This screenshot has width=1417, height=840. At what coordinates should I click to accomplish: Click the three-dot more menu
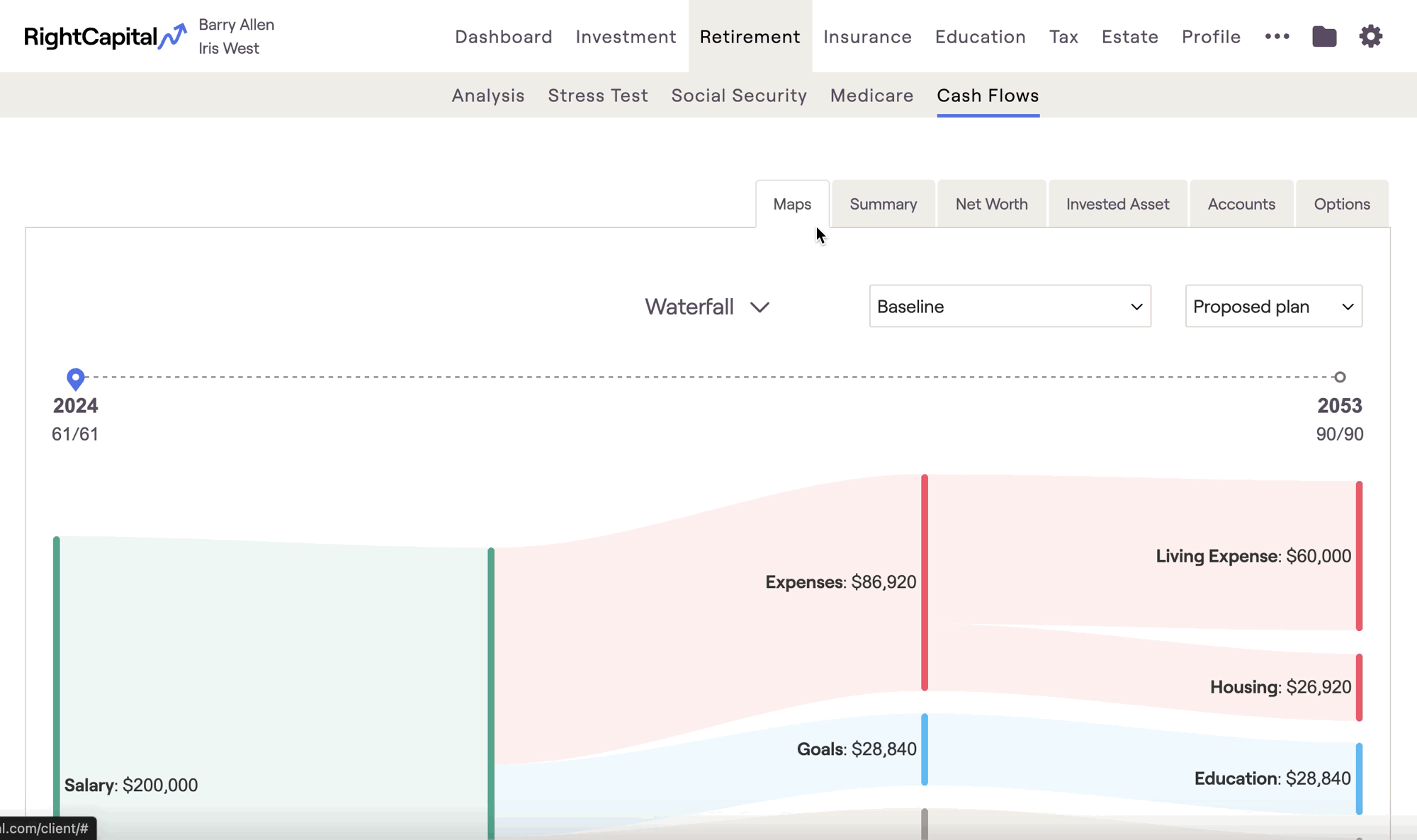[x=1277, y=36]
